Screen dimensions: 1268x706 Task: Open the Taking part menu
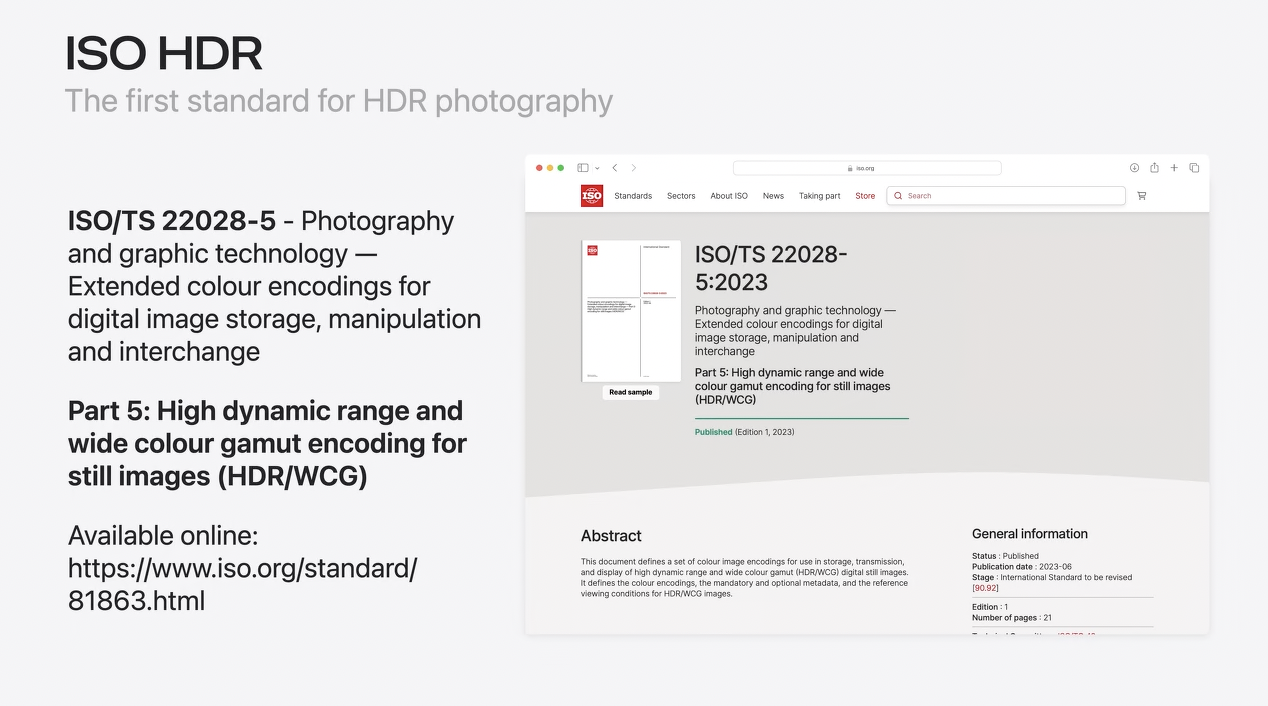(819, 196)
